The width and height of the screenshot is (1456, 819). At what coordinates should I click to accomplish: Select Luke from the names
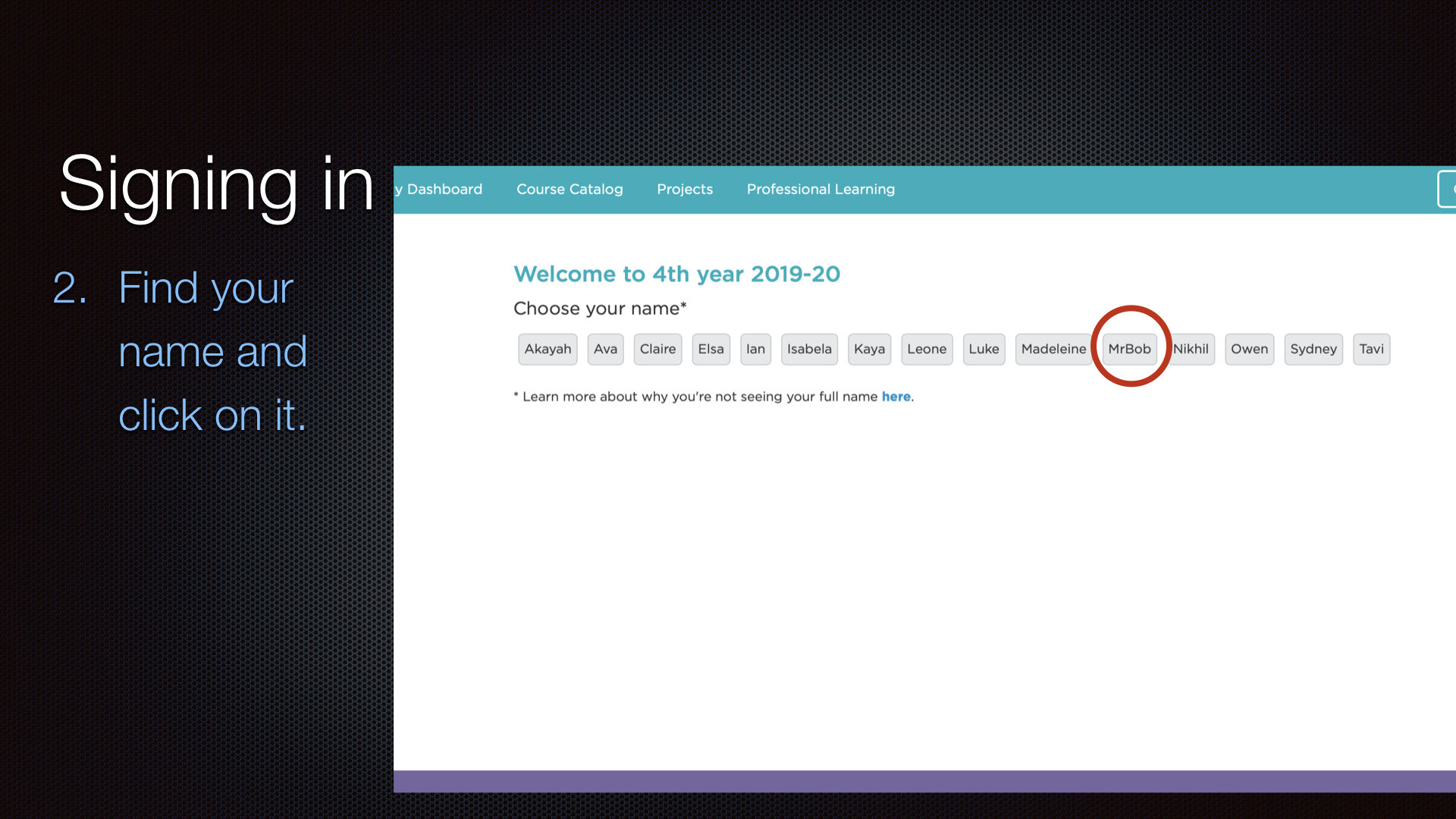click(984, 350)
